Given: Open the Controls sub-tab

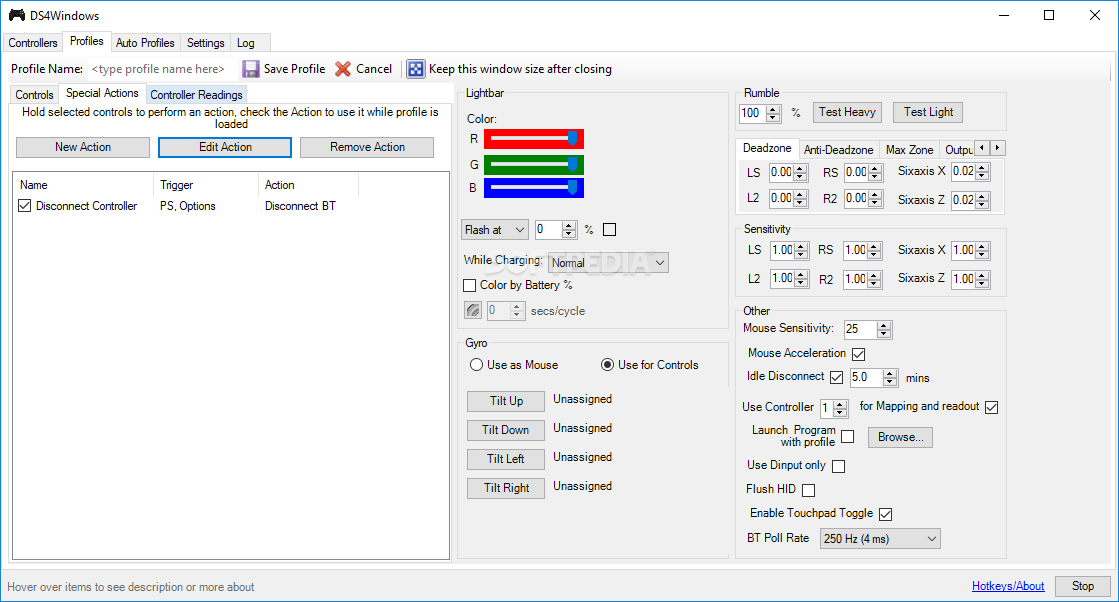Looking at the screenshot, I should pyautogui.click(x=34, y=95).
